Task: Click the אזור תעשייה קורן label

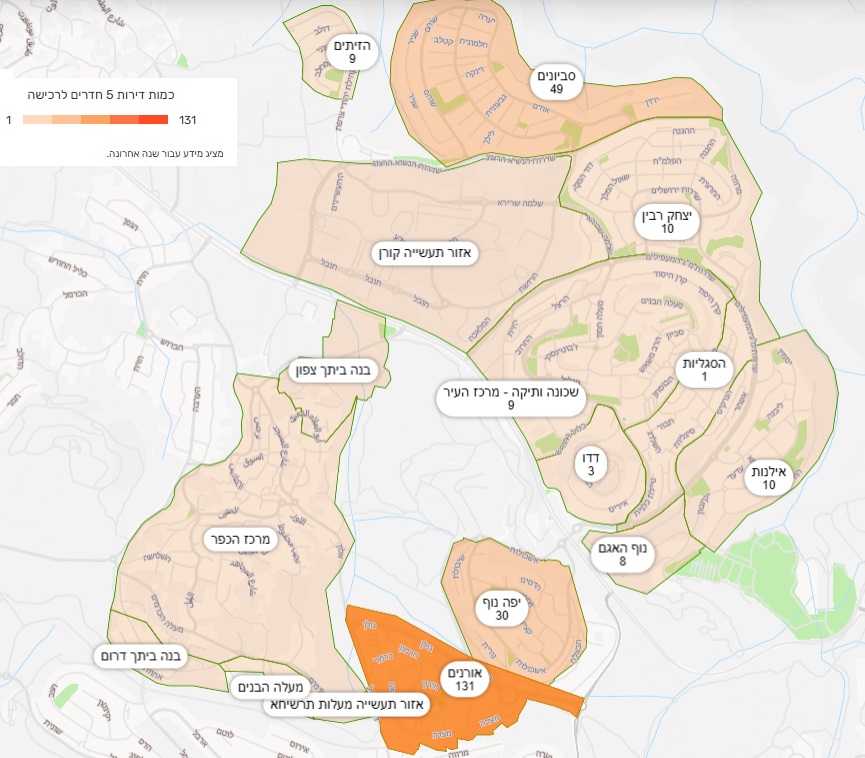Action: [425, 252]
